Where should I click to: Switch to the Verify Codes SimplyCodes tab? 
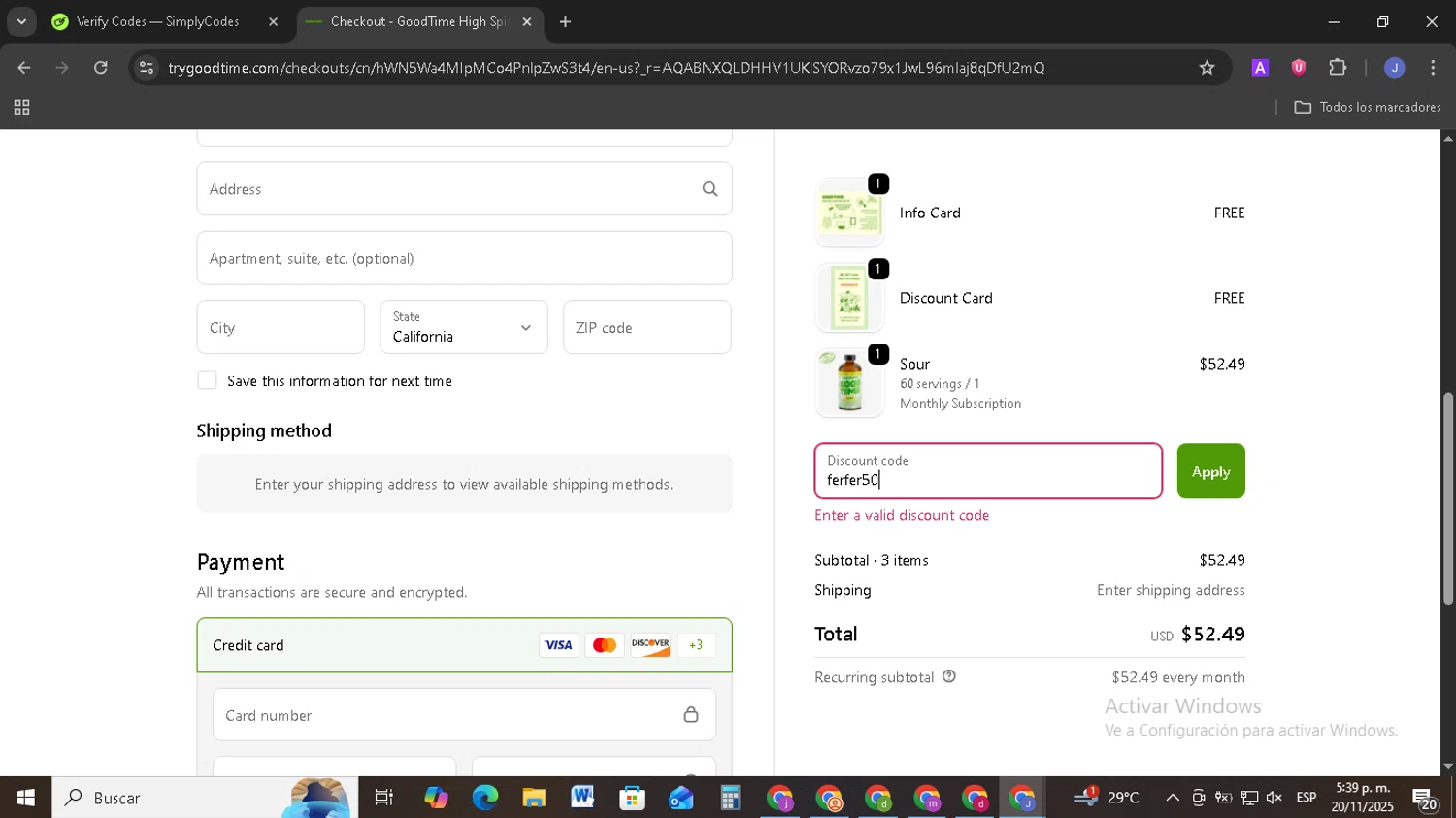[164, 21]
